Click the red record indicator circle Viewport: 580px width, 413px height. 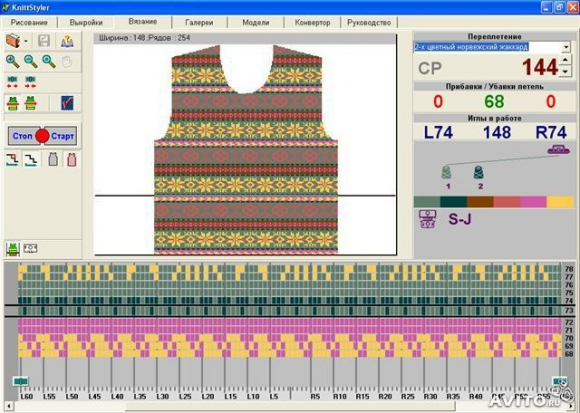click(42, 136)
